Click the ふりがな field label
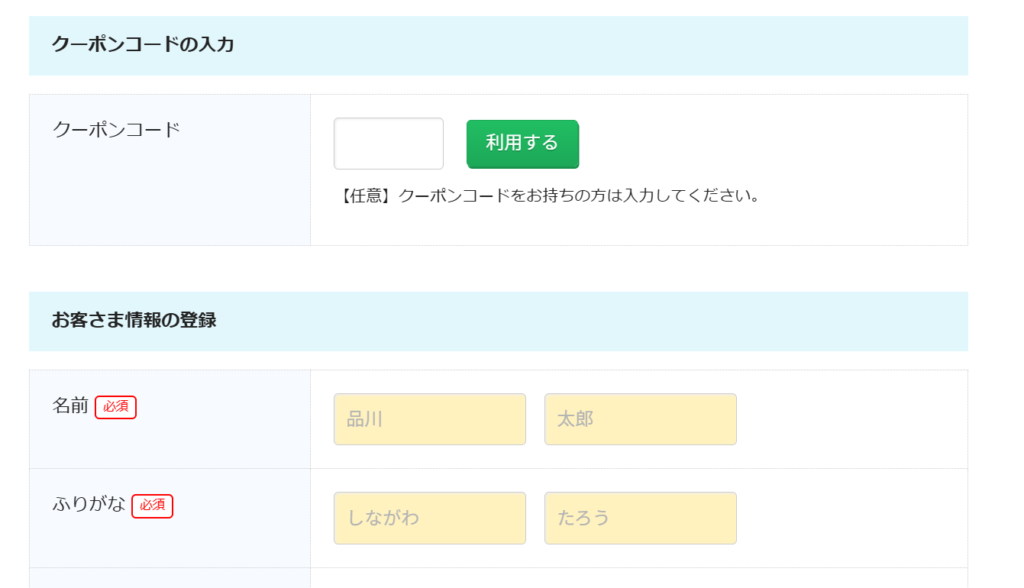This screenshot has width=1024, height=588. pos(88,505)
